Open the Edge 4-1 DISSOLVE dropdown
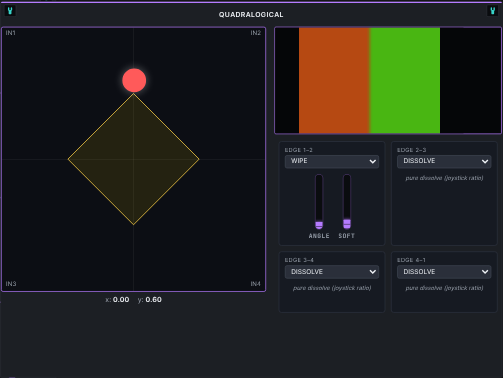This screenshot has height=378, width=503. (444, 272)
